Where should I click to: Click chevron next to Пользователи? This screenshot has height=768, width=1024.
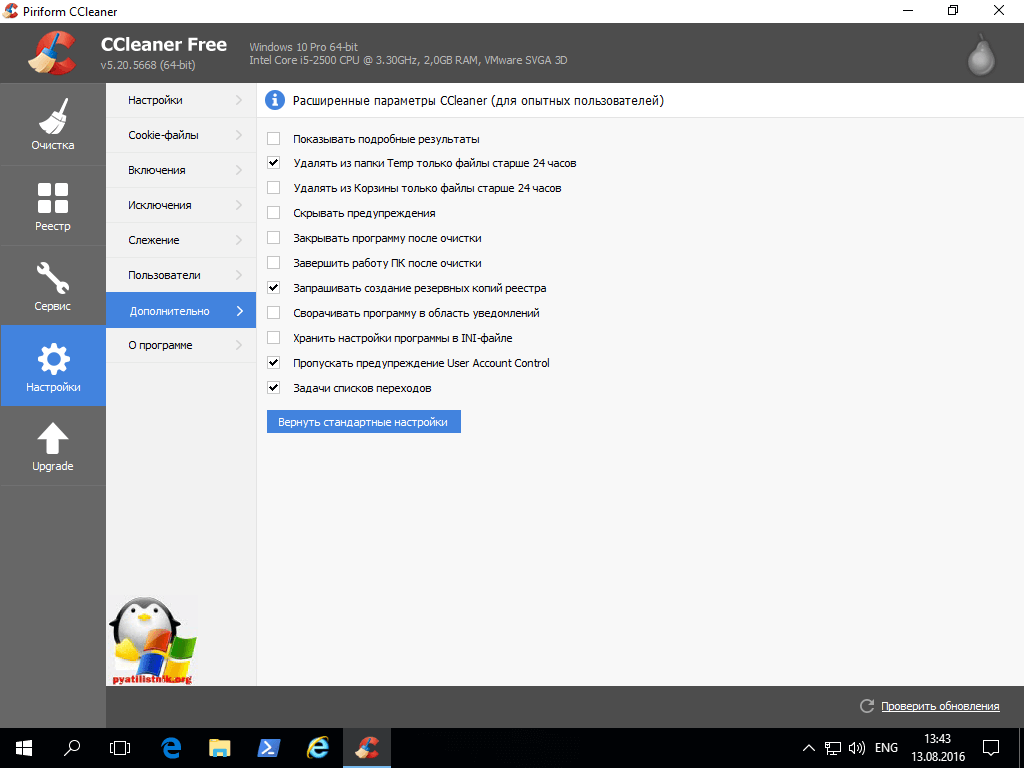point(239,275)
